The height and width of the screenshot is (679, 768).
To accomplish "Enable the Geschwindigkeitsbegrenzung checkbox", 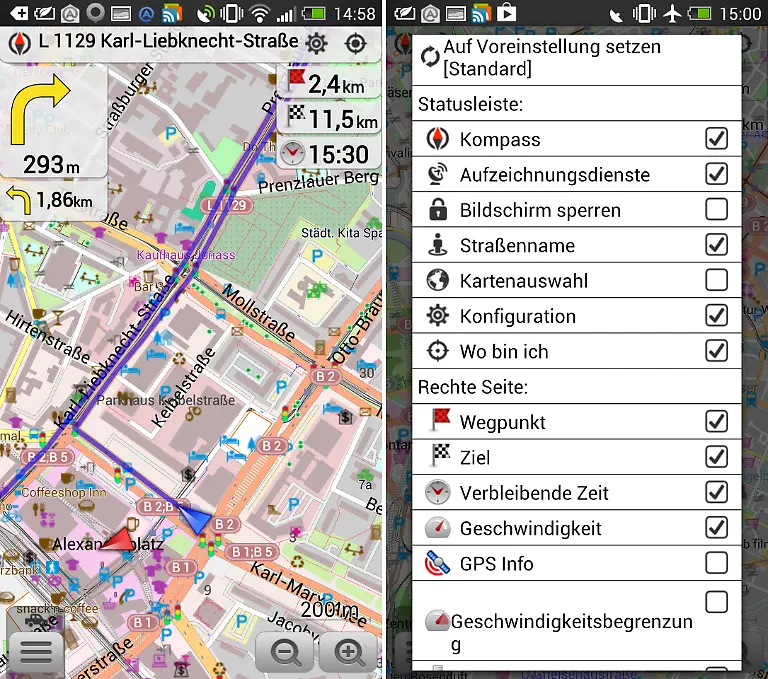I will point(716,602).
